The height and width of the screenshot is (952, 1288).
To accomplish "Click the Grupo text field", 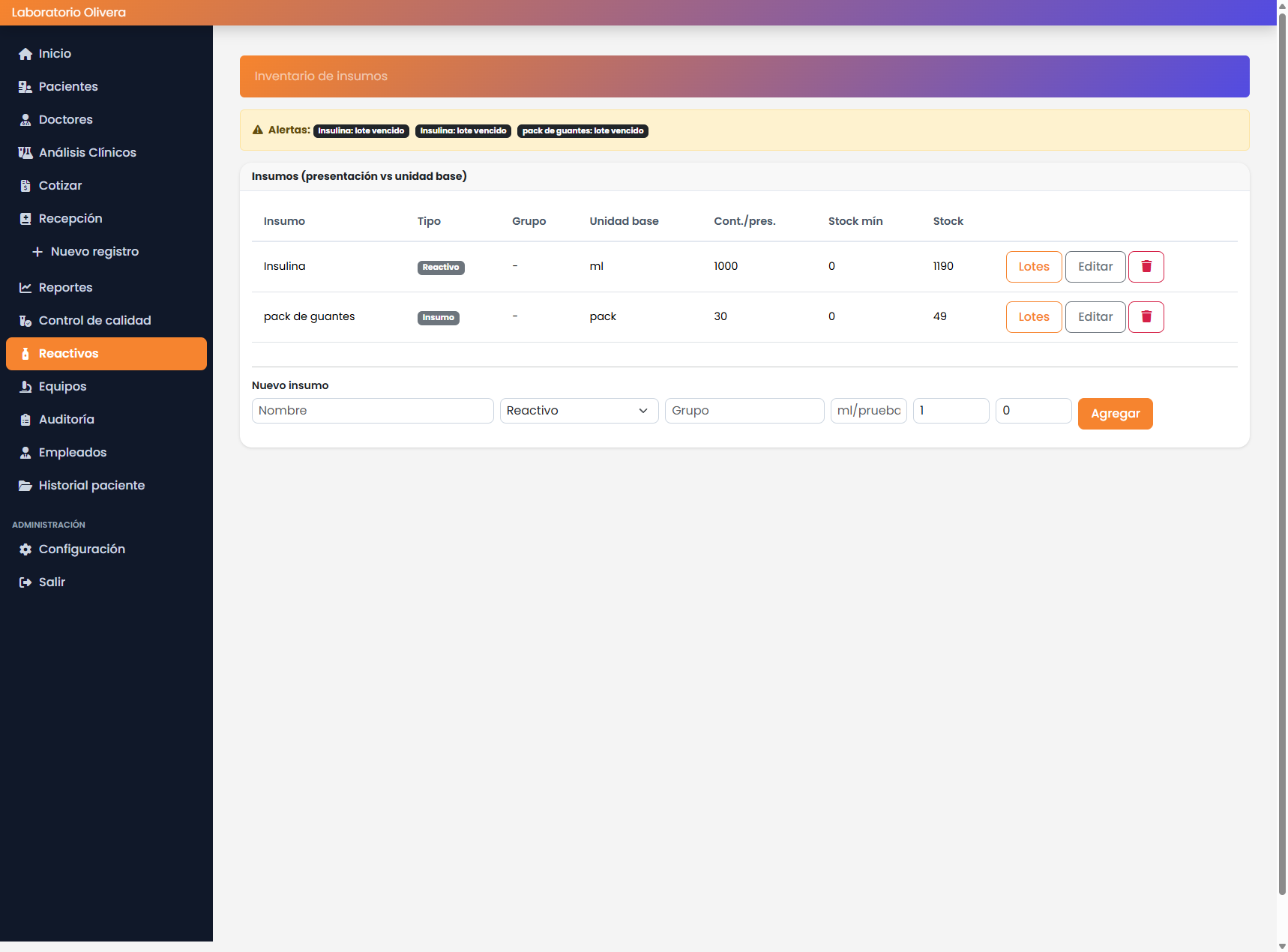I will [744, 411].
